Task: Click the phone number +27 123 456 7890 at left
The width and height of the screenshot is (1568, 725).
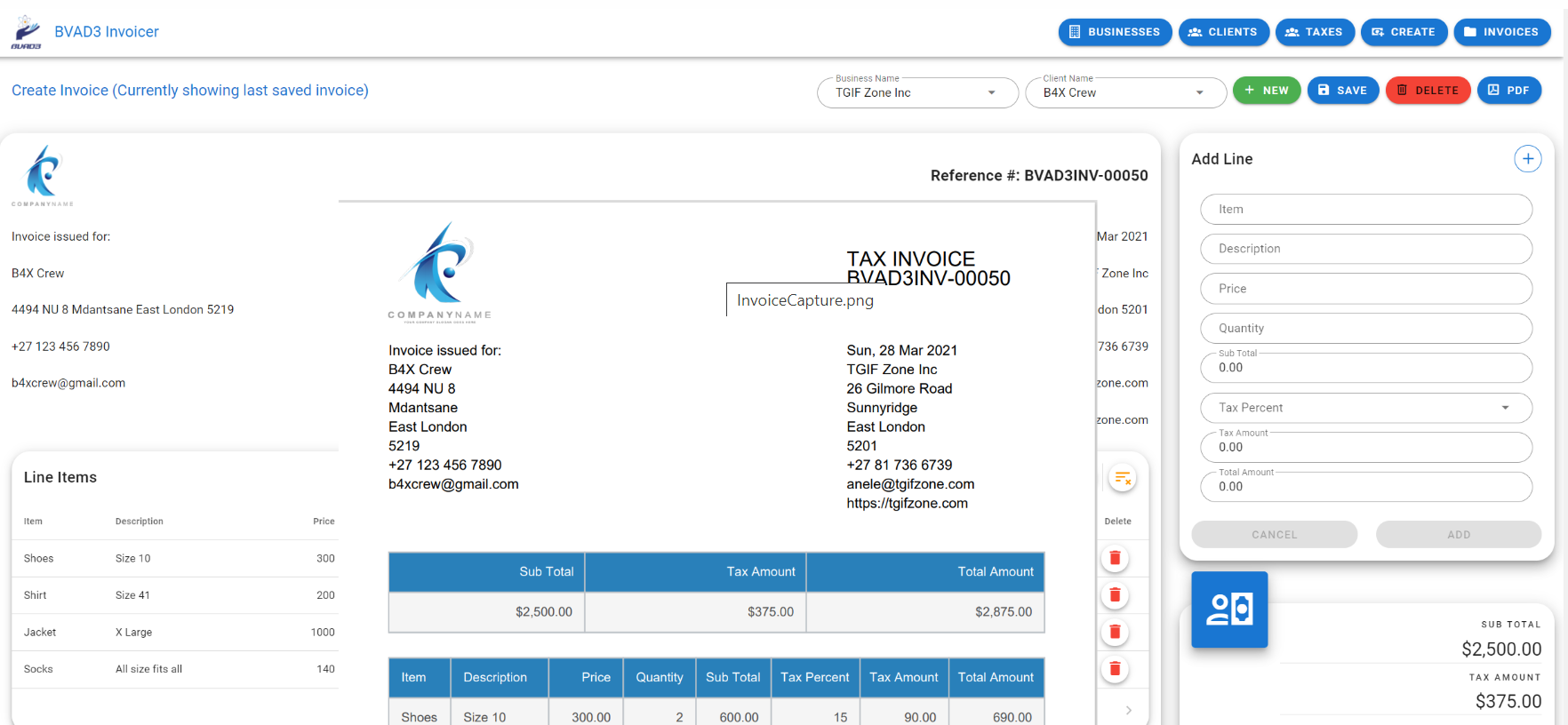Action: point(60,347)
